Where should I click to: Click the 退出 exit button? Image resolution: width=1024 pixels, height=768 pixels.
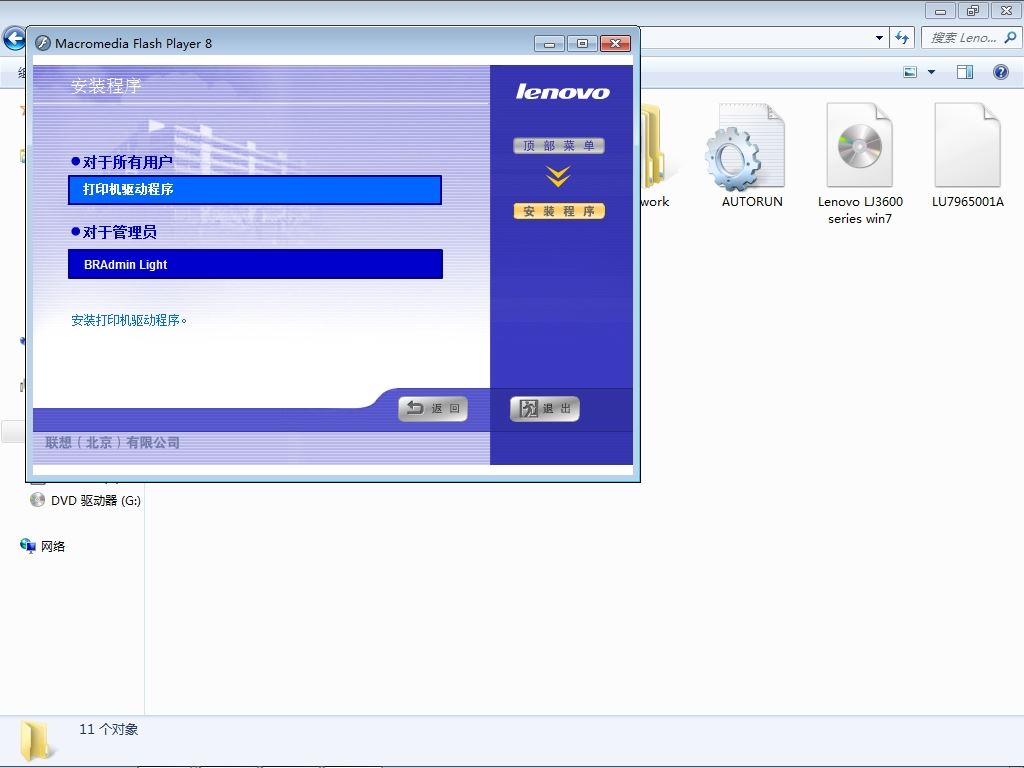[x=545, y=409]
